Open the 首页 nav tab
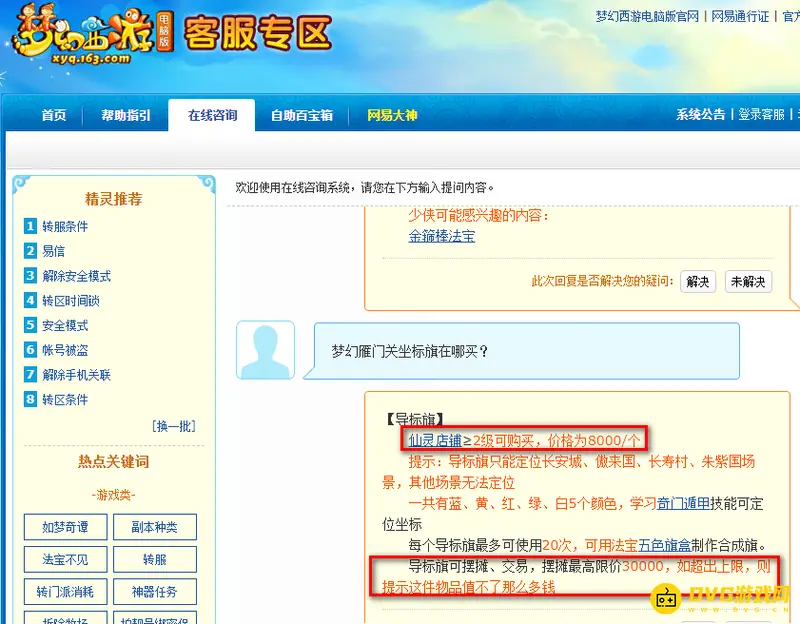The height and width of the screenshot is (624, 800). [54, 115]
